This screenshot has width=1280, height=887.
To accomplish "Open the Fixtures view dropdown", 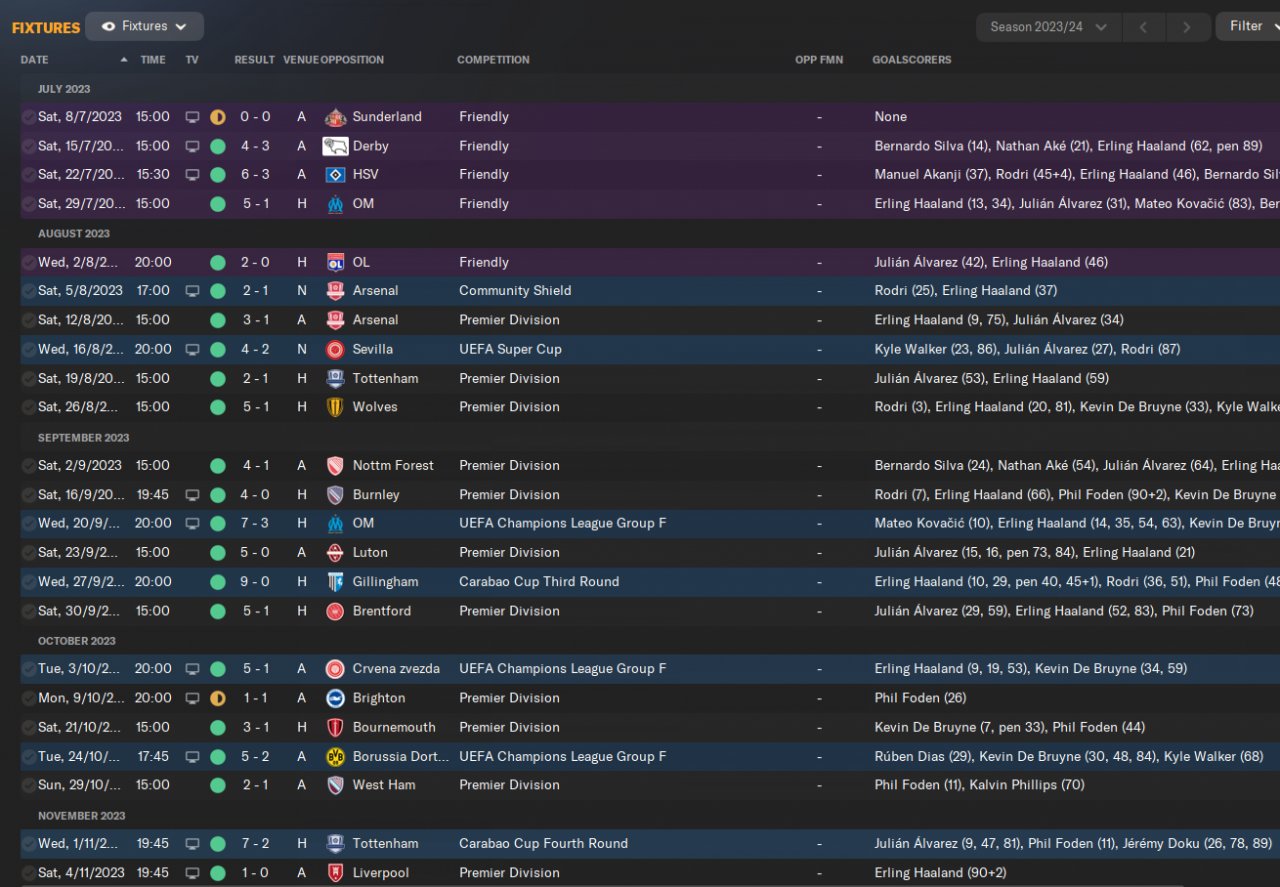I will (x=144, y=26).
